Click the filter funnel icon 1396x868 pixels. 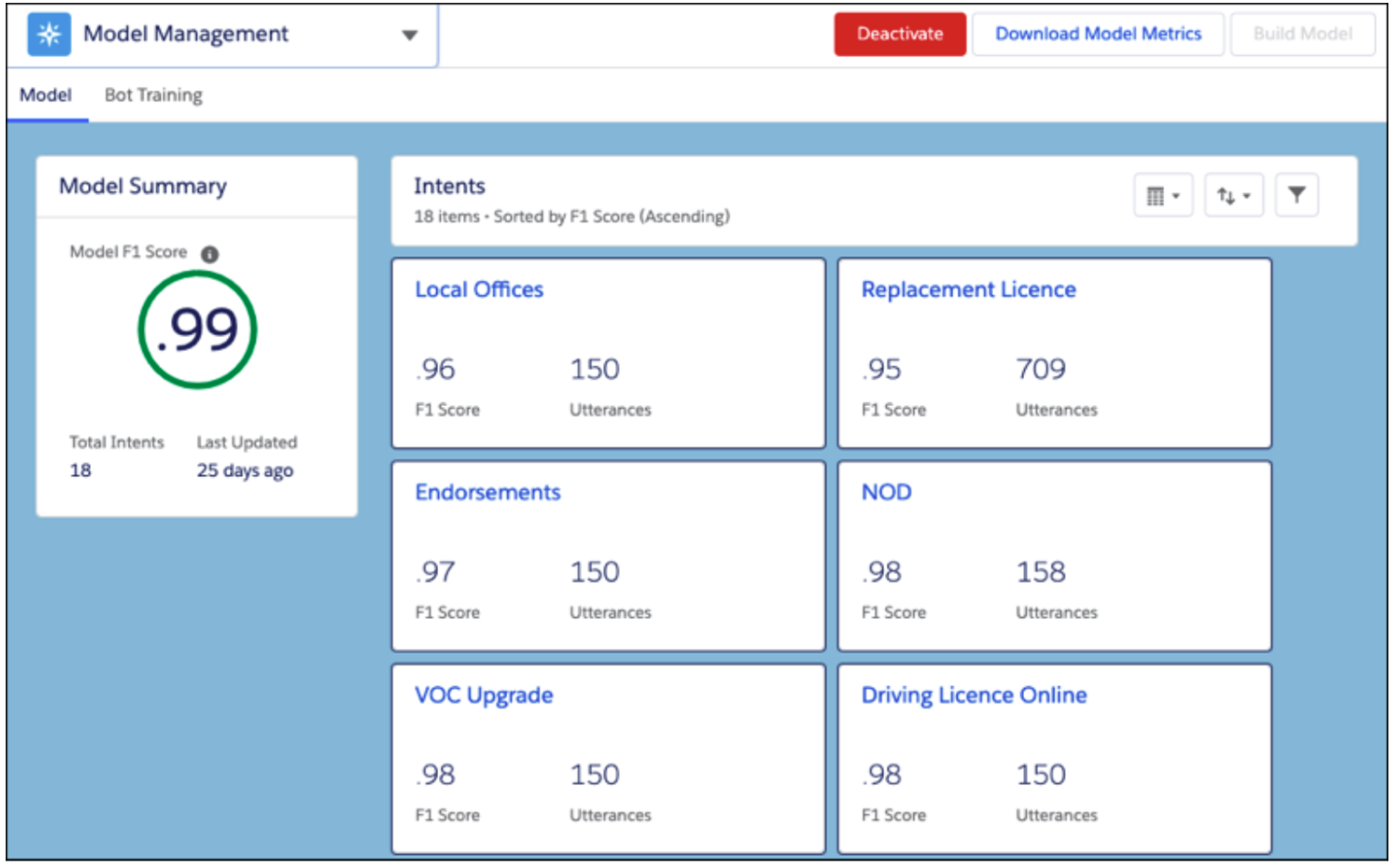(x=1296, y=196)
